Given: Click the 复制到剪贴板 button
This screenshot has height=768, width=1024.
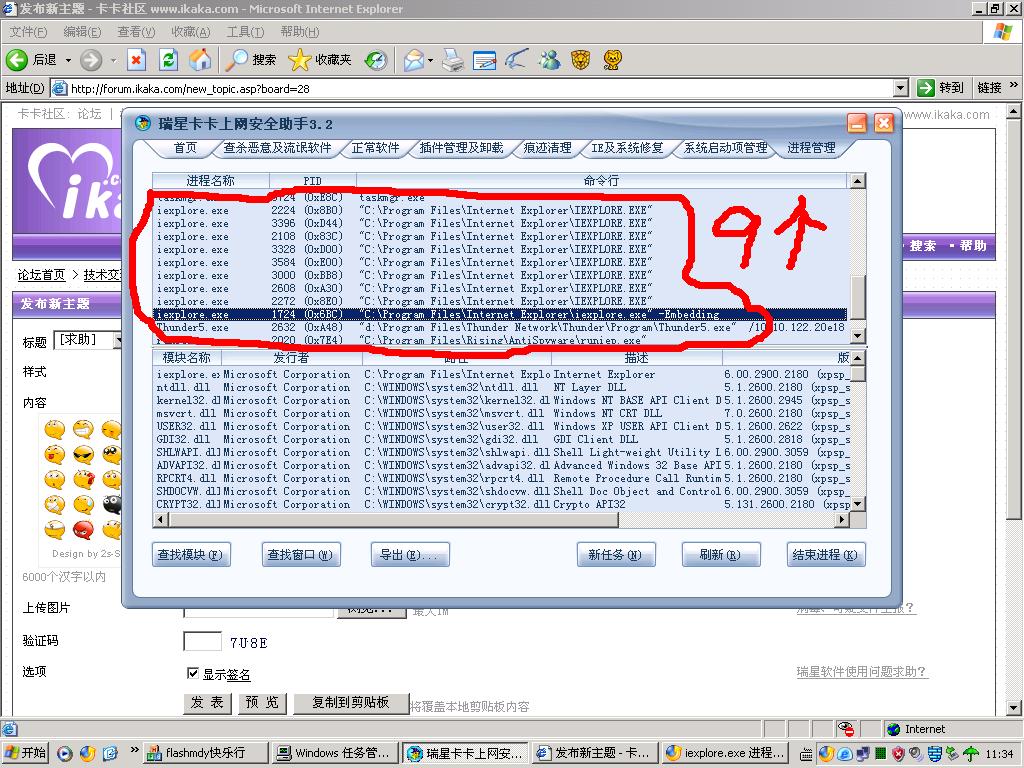Looking at the screenshot, I should [x=351, y=702].
